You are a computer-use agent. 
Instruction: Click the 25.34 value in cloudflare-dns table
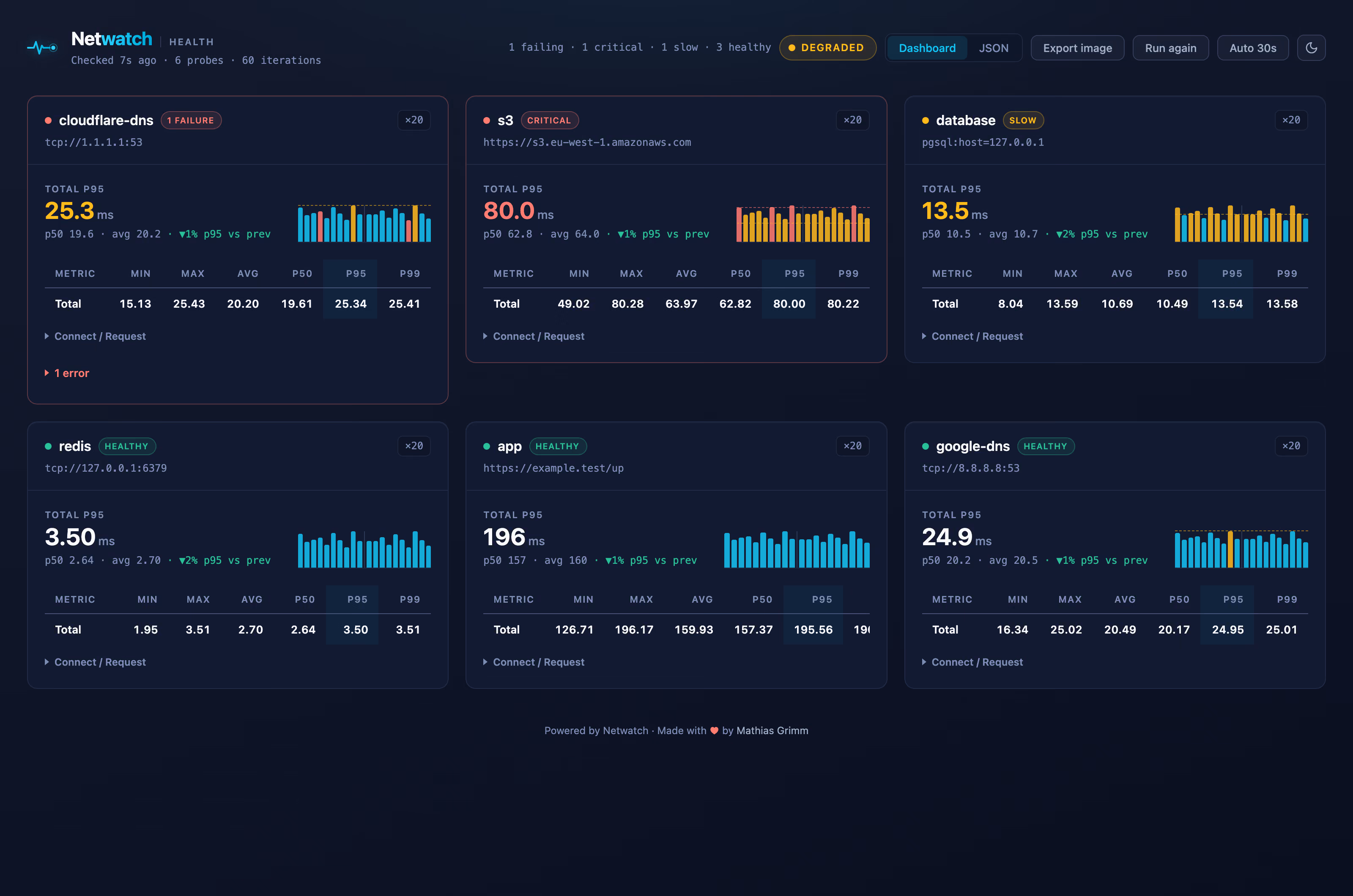351,304
